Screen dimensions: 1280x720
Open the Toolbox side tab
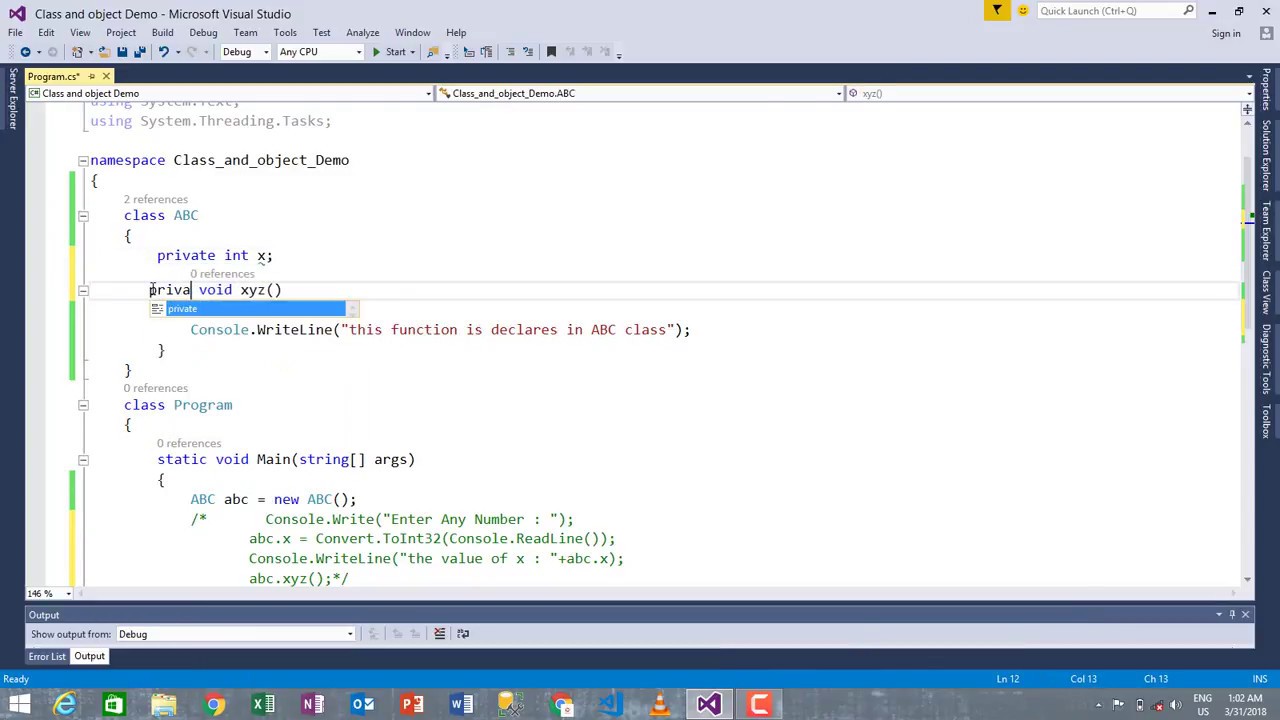click(1266, 422)
